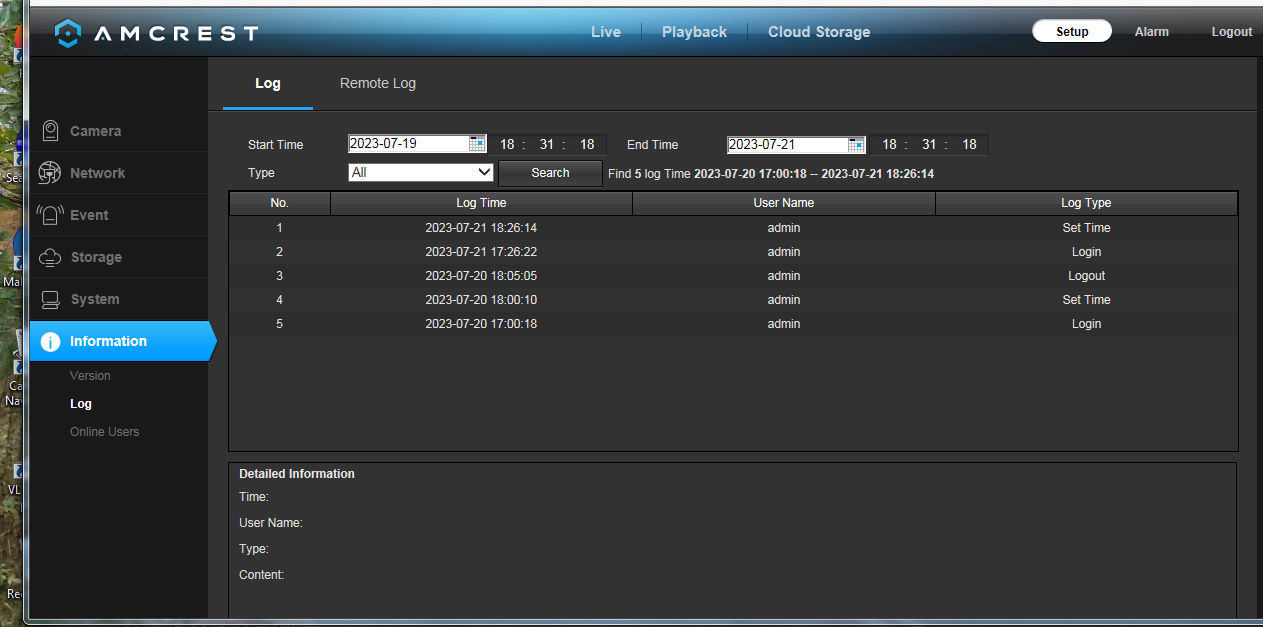Select Log in the Information submenu

tap(81, 404)
